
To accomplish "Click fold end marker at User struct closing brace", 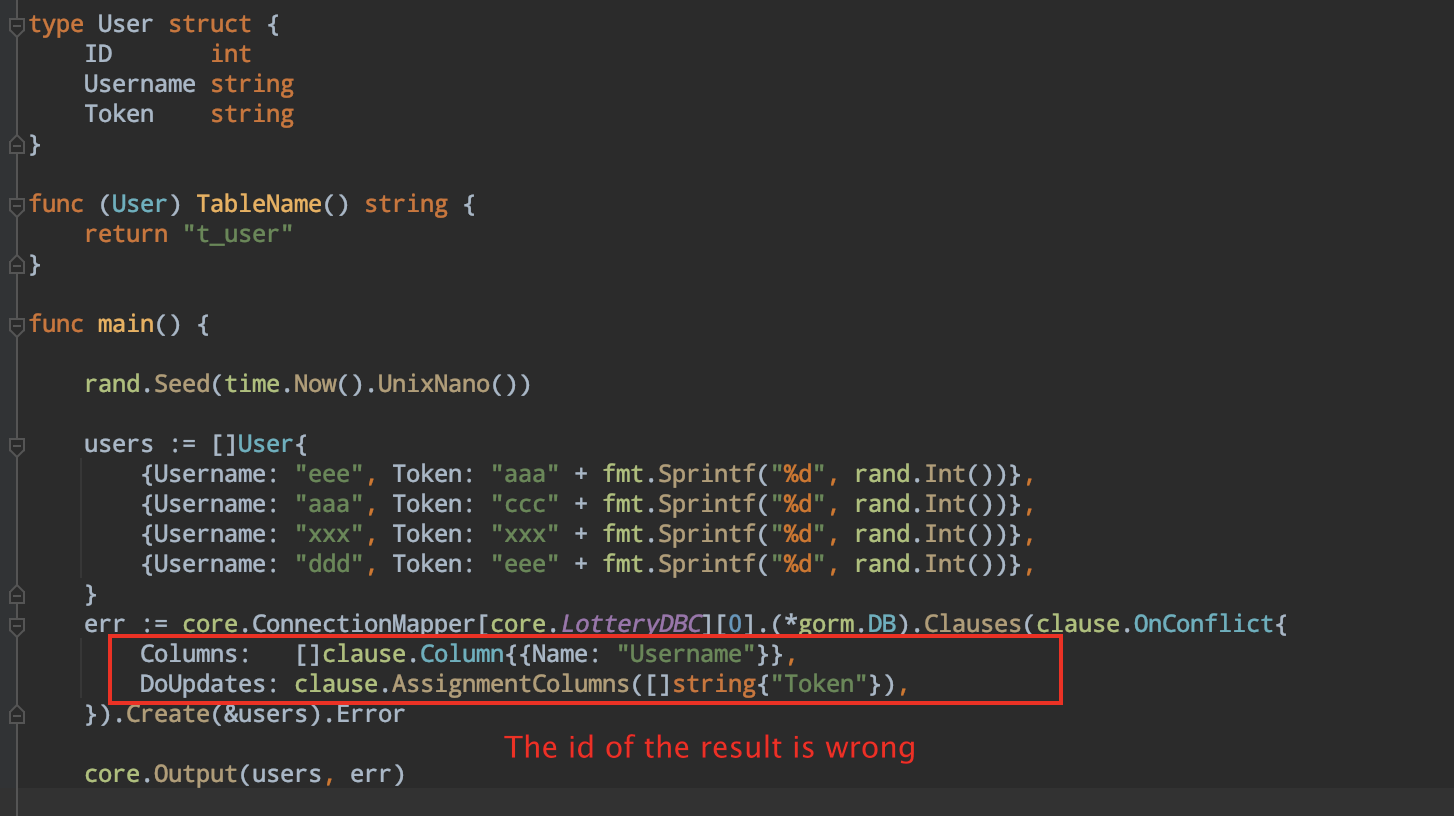I will click(x=15, y=145).
